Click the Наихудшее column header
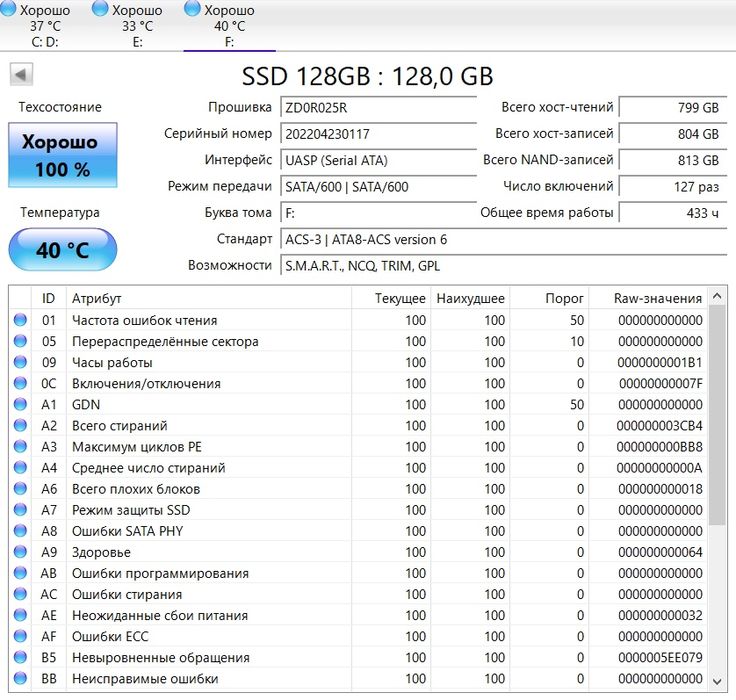Image resolution: width=736 pixels, height=700 pixels. [x=470, y=298]
